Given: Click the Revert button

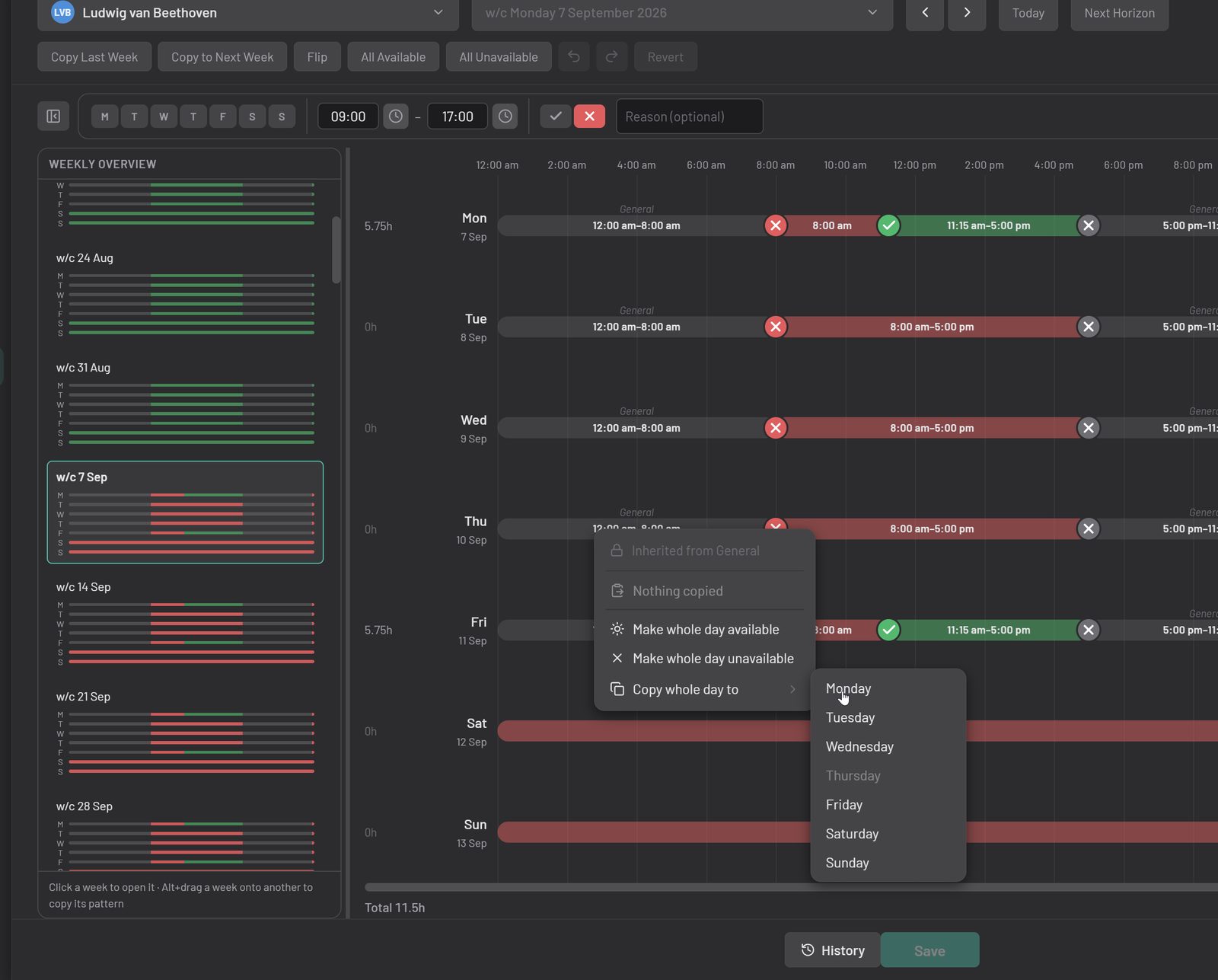Looking at the screenshot, I should click(x=665, y=57).
